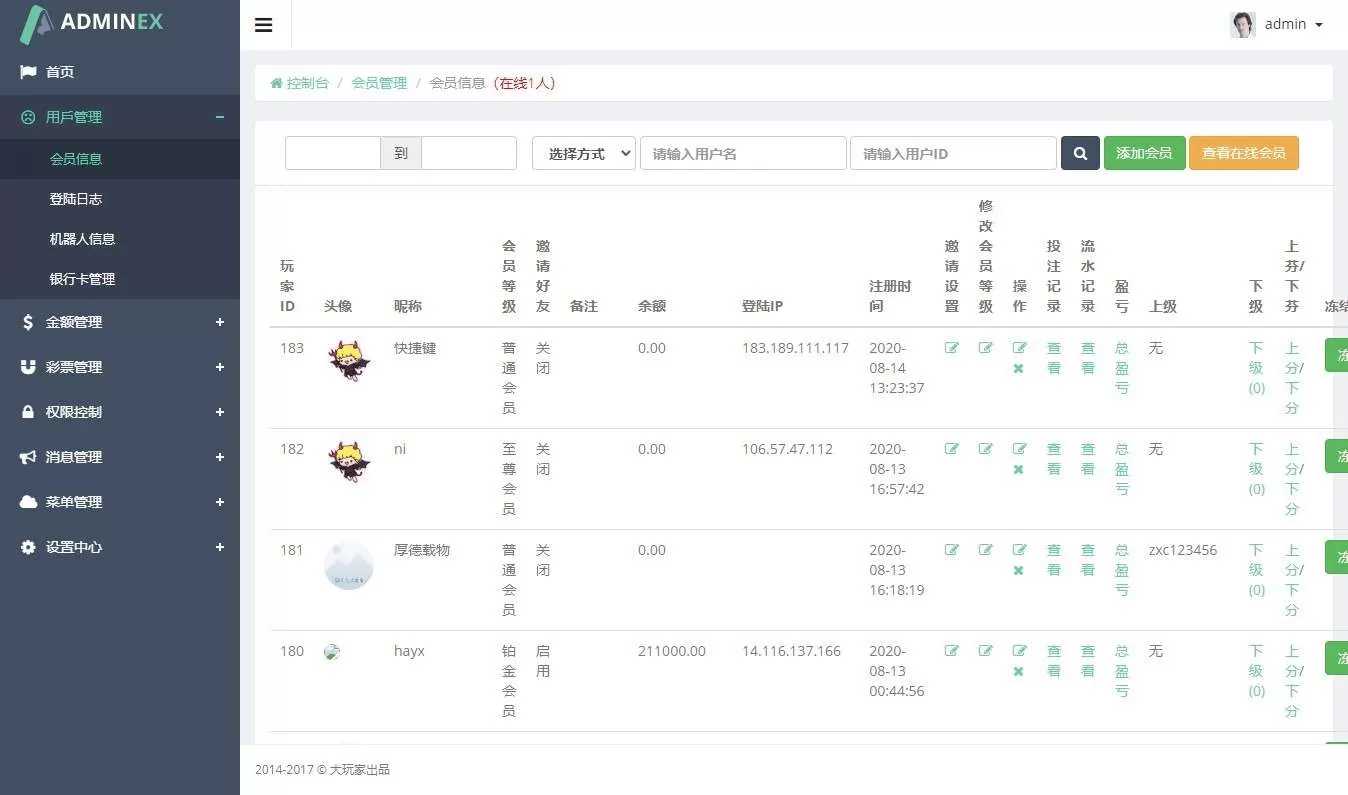1348x795 pixels.
Task: Click the hamburger menu toggle icon
Action: pyautogui.click(x=264, y=25)
